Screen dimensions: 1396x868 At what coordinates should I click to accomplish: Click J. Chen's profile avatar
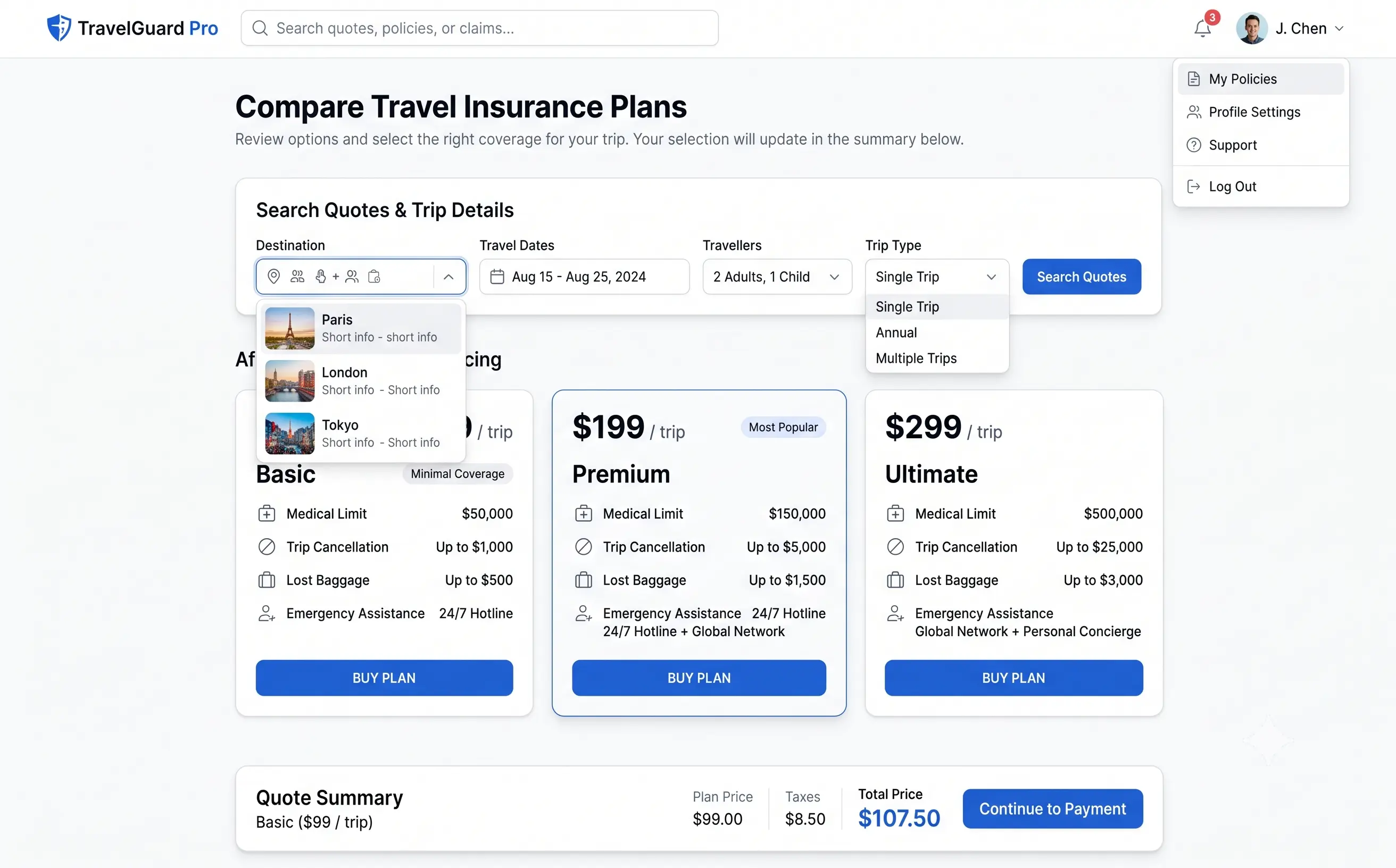click(1251, 28)
